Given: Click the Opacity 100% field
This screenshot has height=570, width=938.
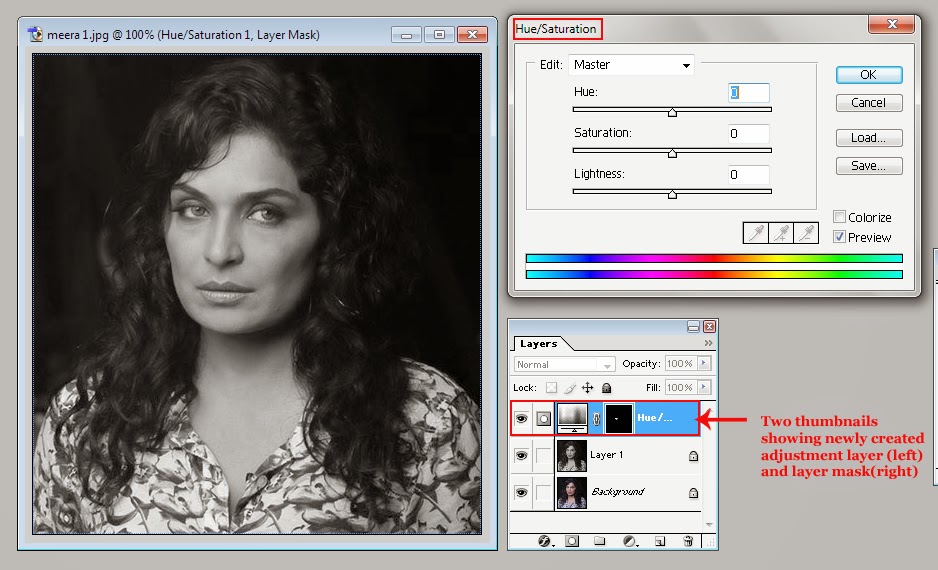Looking at the screenshot, I should click(x=681, y=363).
